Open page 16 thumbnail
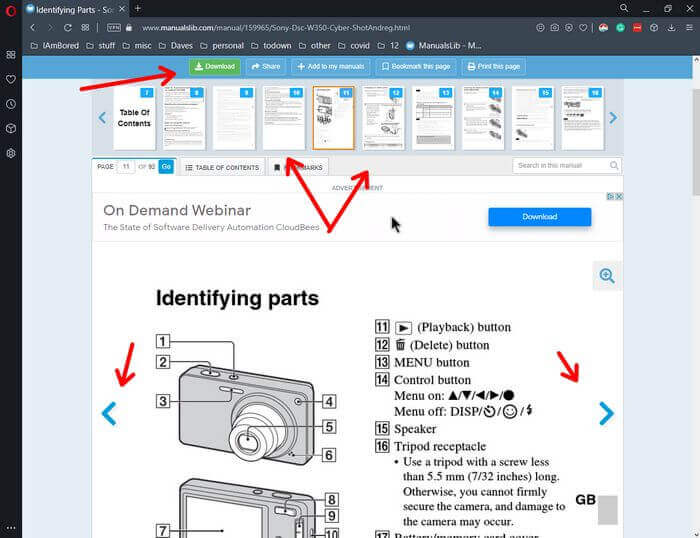The height and width of the screenshot is (538, 700). click(583, 118)
